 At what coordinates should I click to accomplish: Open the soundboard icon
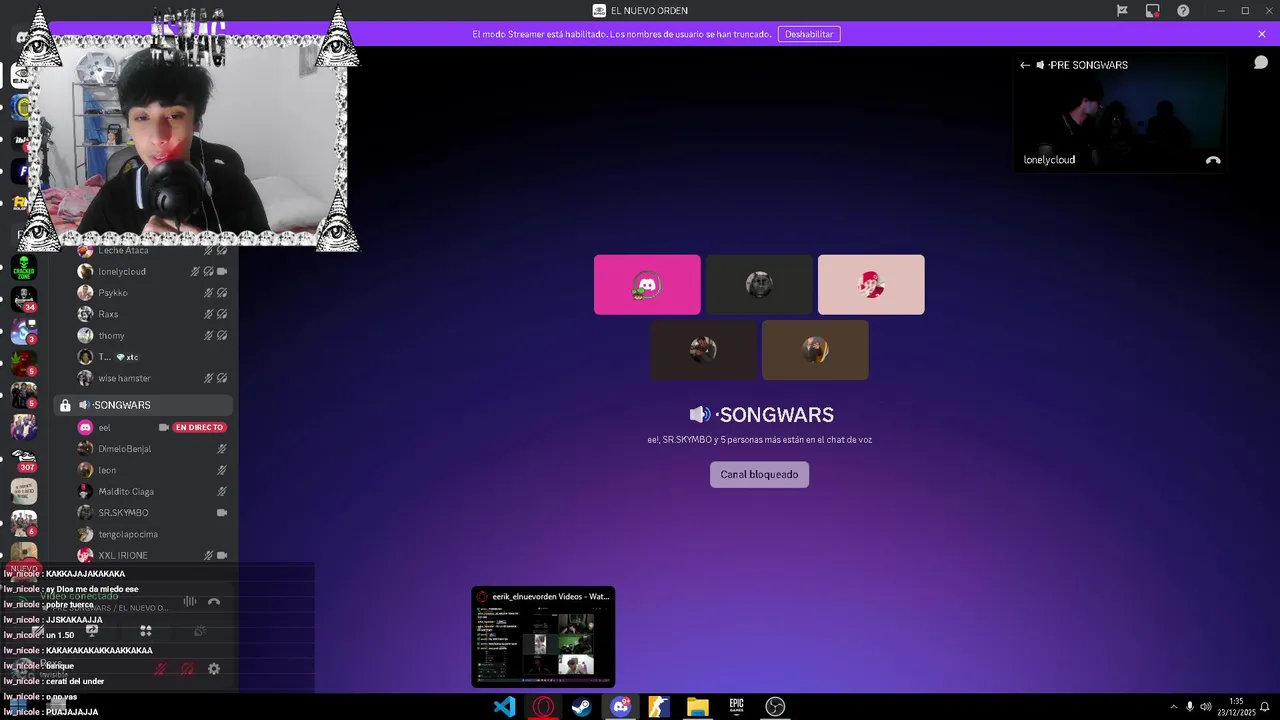[x=200, y=631]
